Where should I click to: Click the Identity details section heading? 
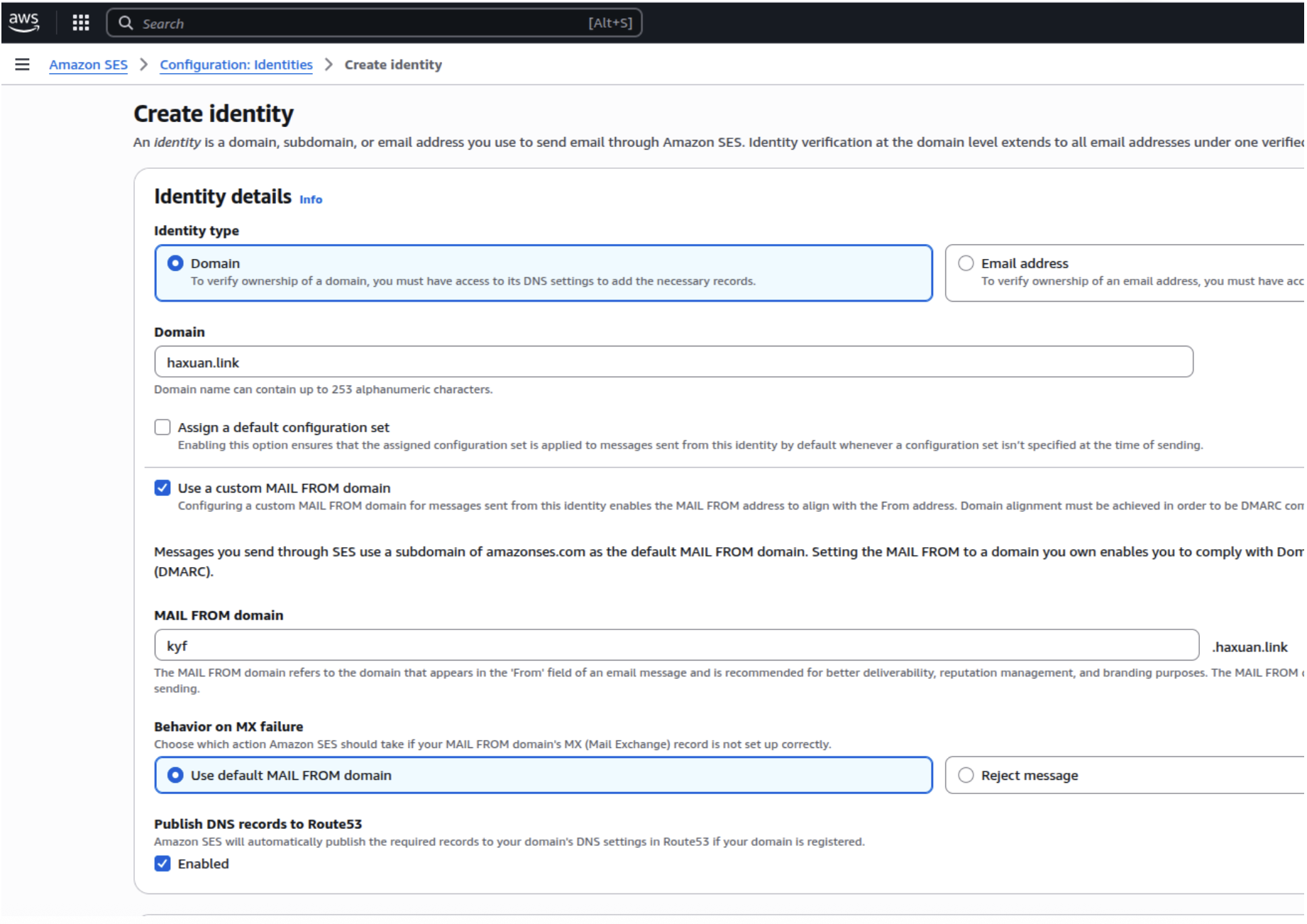223,197
